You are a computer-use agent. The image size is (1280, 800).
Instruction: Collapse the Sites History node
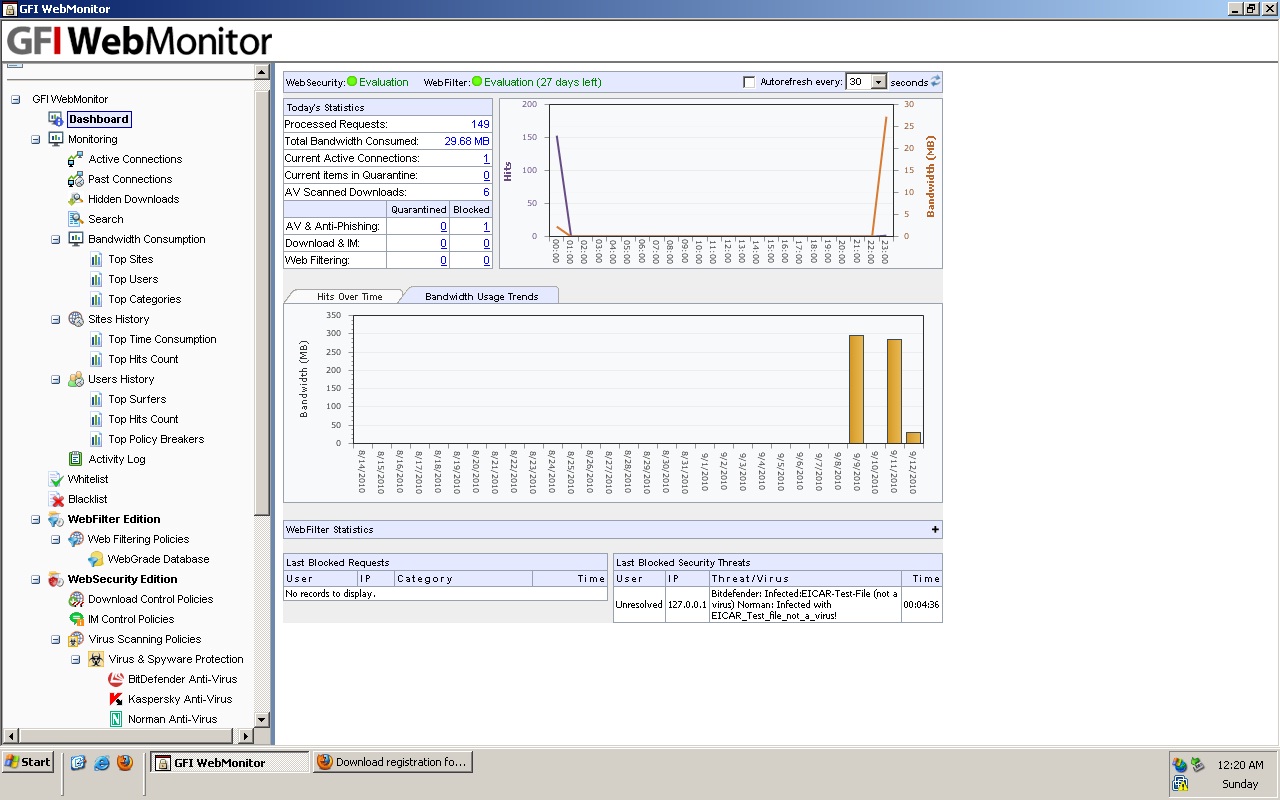56,319
